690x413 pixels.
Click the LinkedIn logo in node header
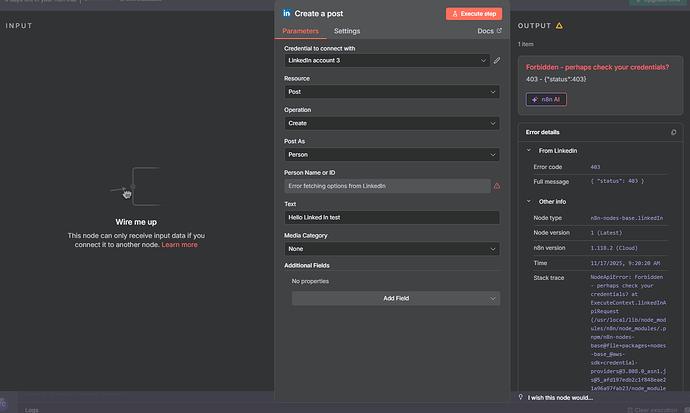tap(288, 13)
